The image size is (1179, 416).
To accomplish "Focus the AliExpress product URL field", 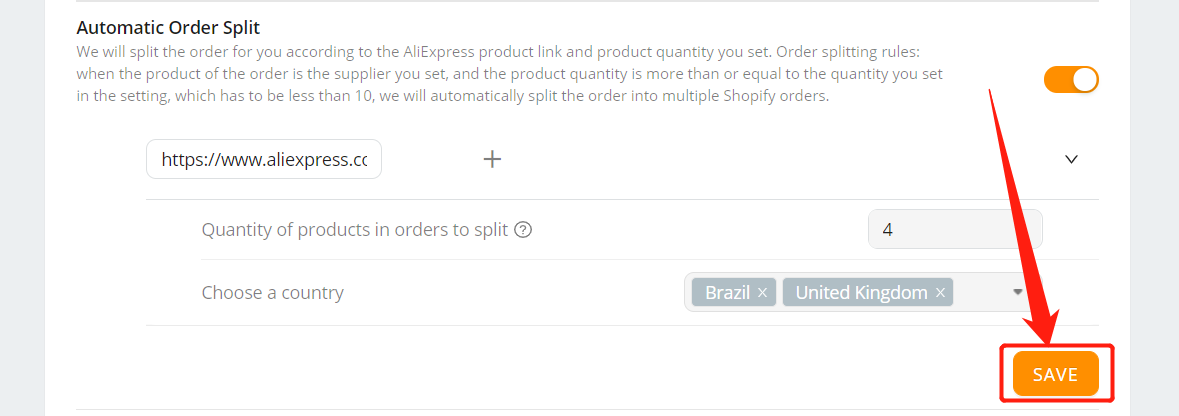I will pos(264,159).
